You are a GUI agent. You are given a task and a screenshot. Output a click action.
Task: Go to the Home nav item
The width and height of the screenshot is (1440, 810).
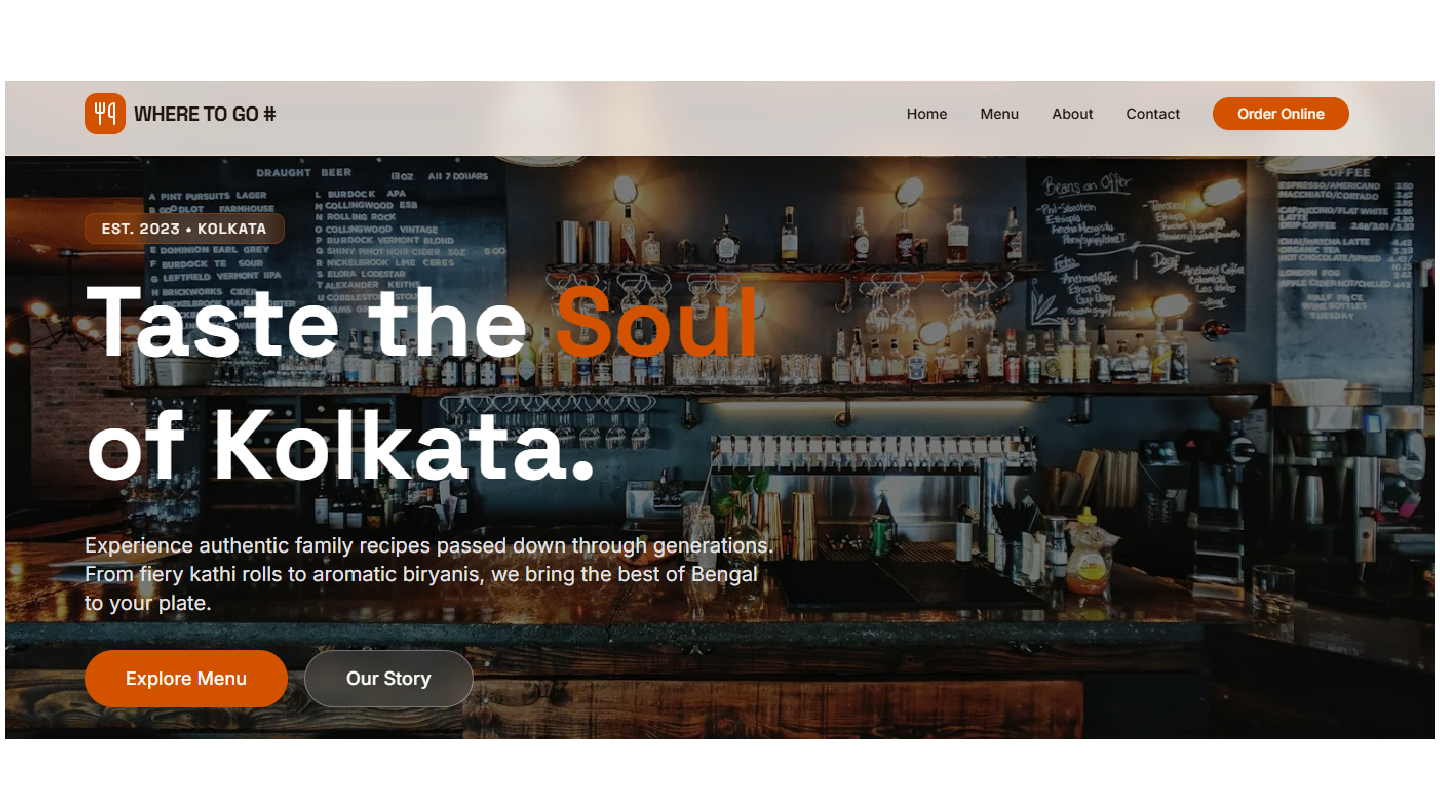(x=927, y=114)
